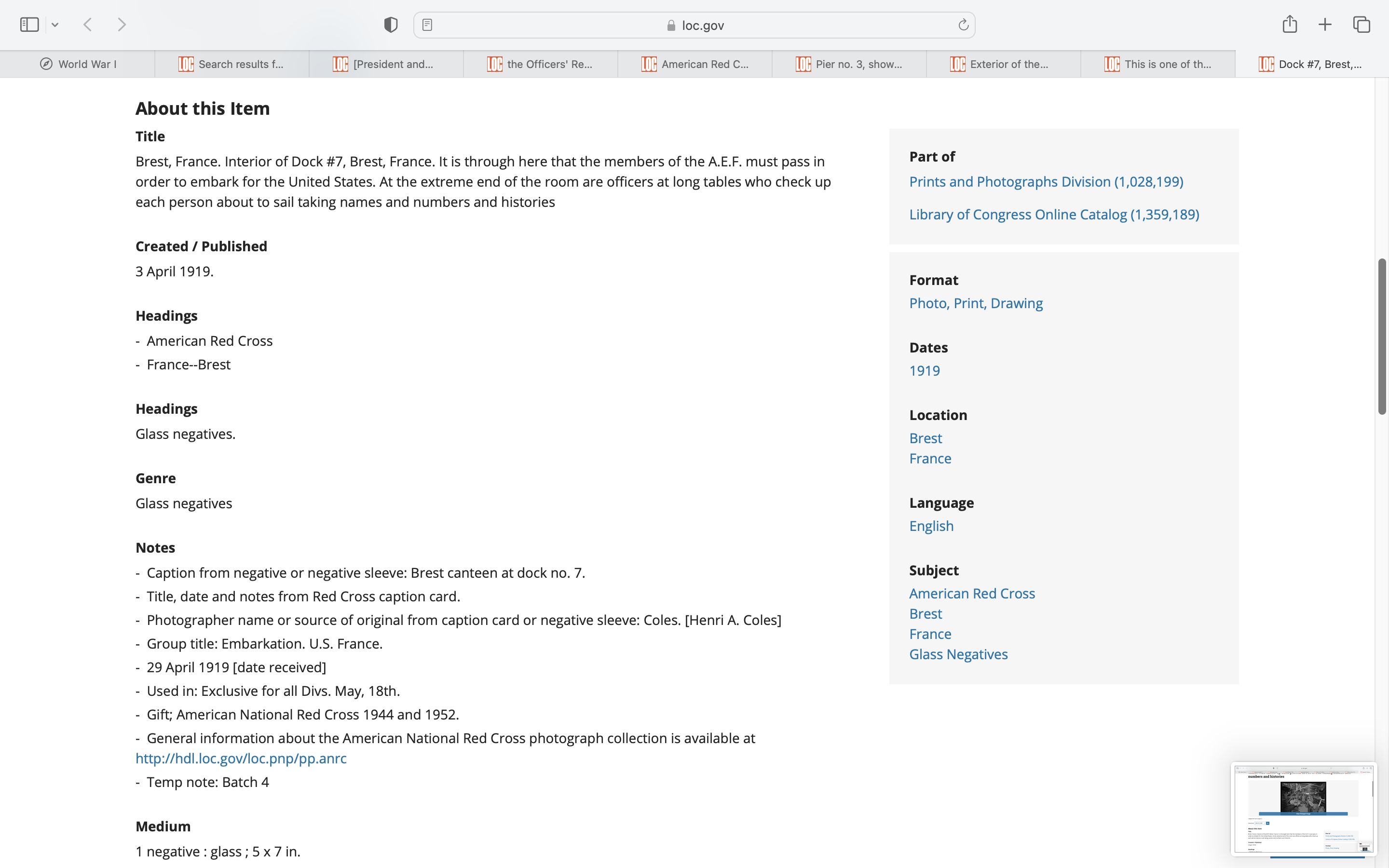This screenshot has height=868, width=1389.
Task: Go forward to the next page
Action: tap(122, 25)
